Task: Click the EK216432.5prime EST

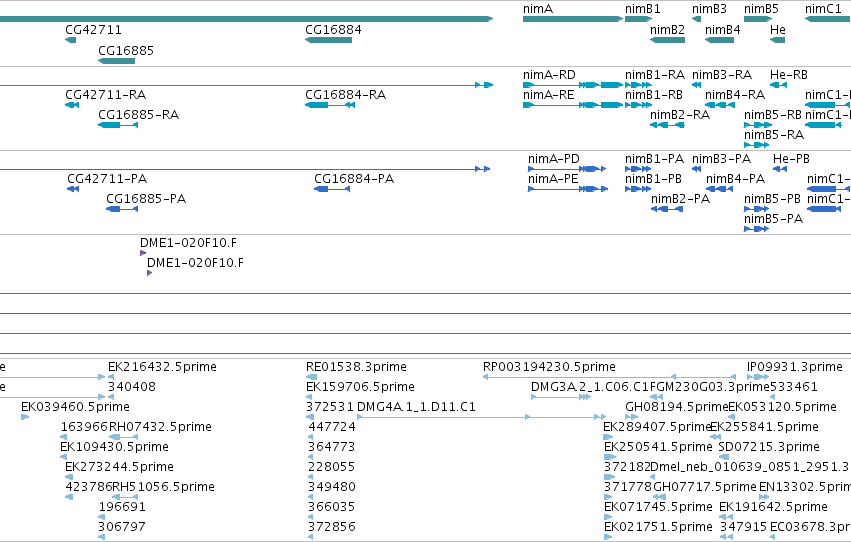Action: (111, 377)
